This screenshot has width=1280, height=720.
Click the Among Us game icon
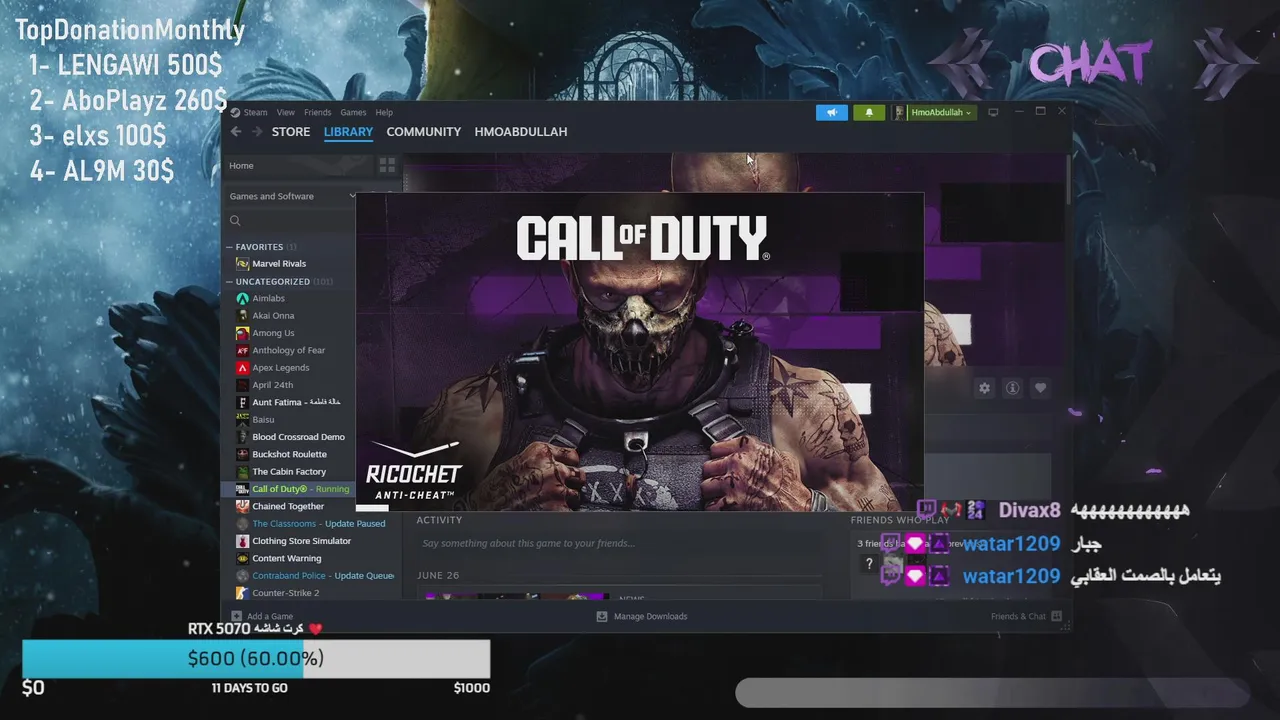point(242,333)
